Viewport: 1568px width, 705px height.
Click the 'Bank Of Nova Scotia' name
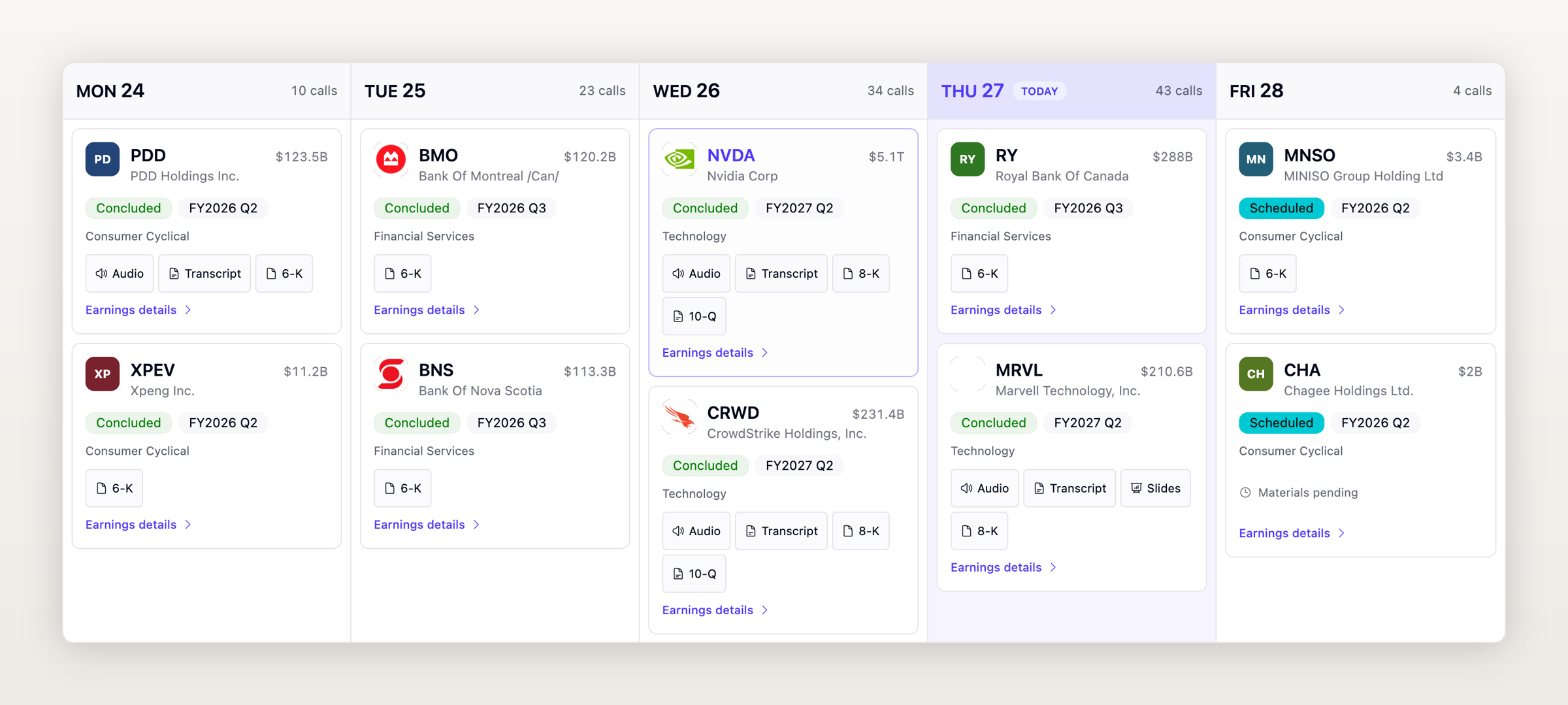click(480, 391)
